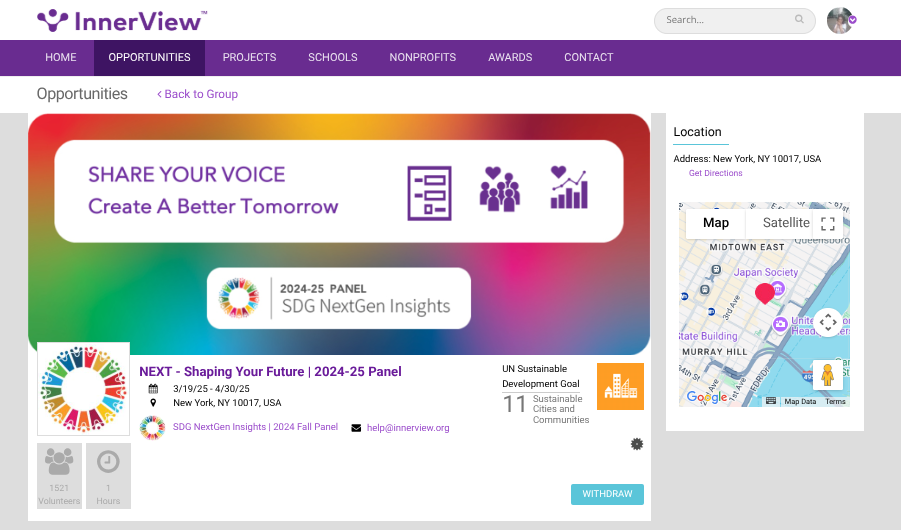Click the United Nations Headquarters map marker
This screenshot has height=530, width=901.
tap(780, 324)
